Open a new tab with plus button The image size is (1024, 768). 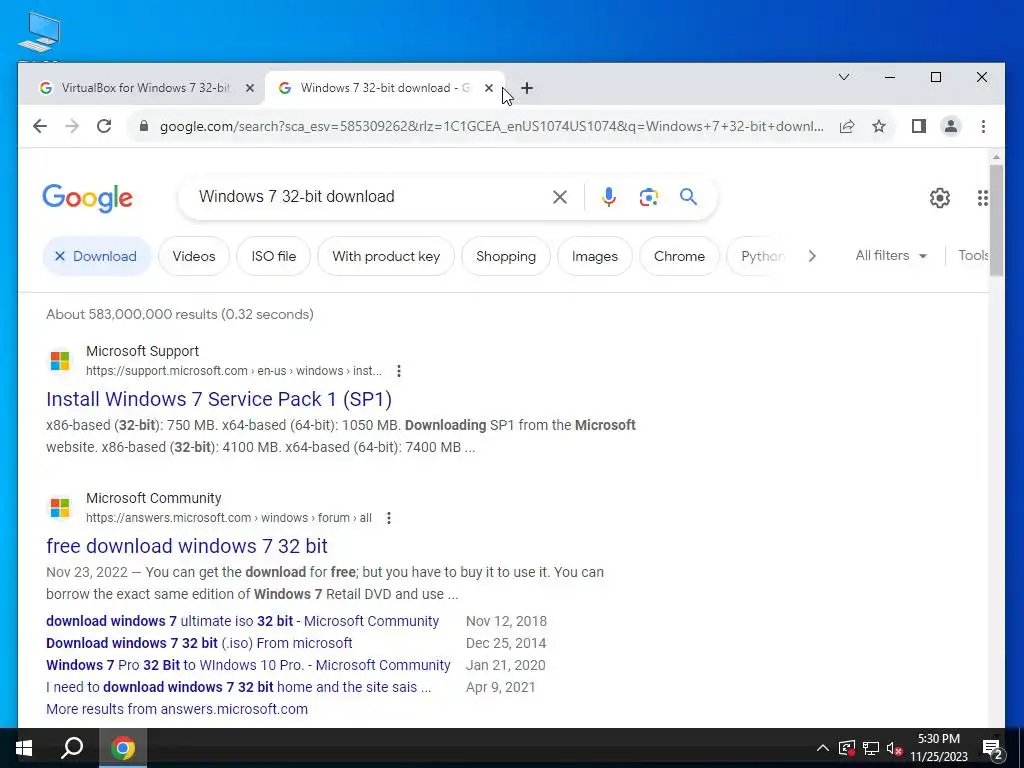click(x=527, y=88)
